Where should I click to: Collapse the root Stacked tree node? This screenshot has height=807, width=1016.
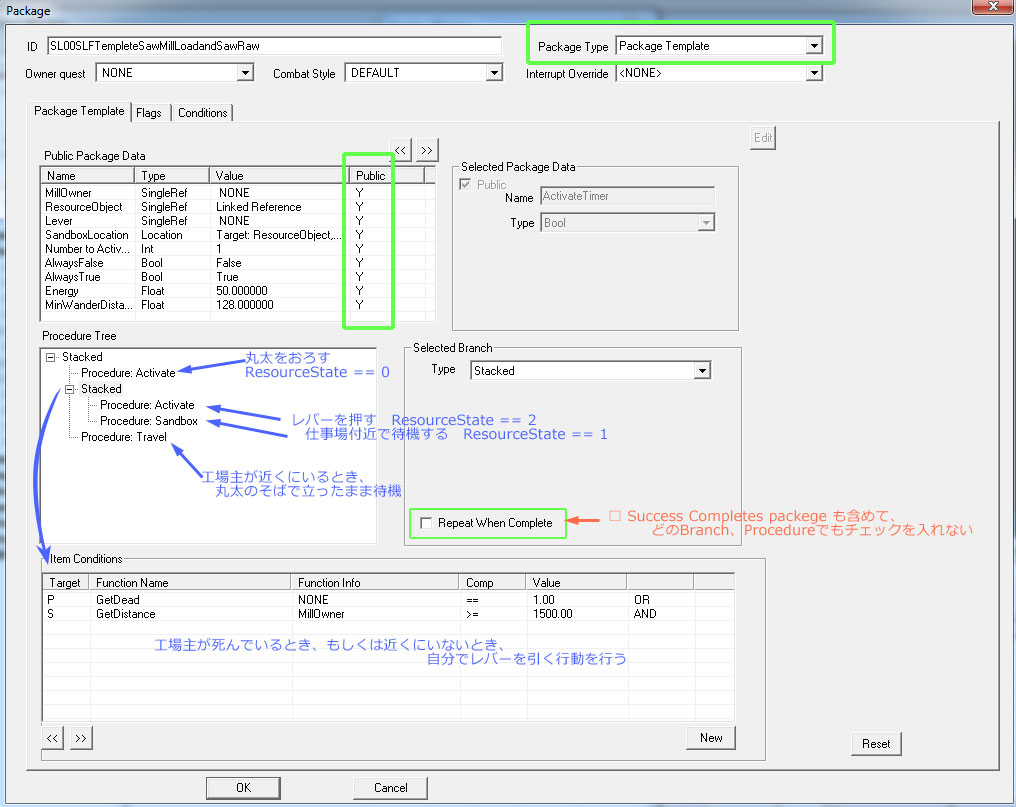[x=51, y=357]
